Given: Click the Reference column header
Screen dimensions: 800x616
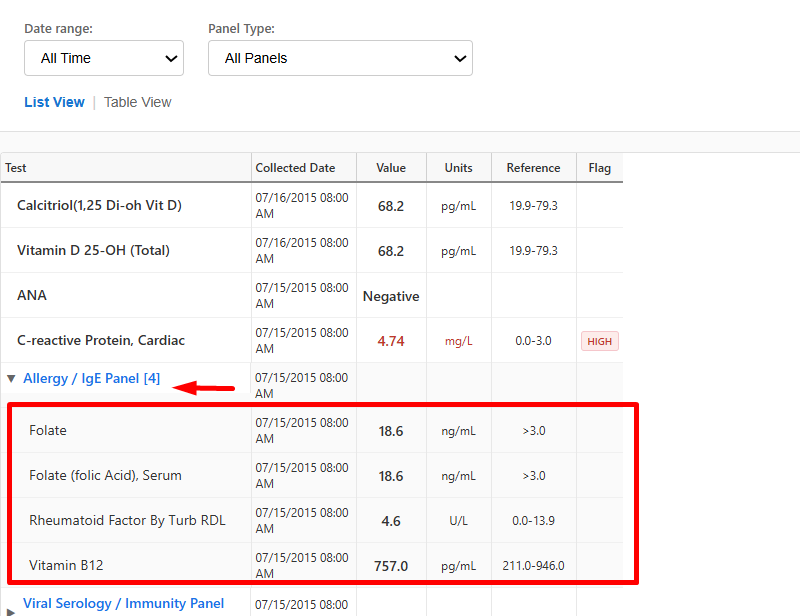Looking at the screenshot, I should 533,168.
